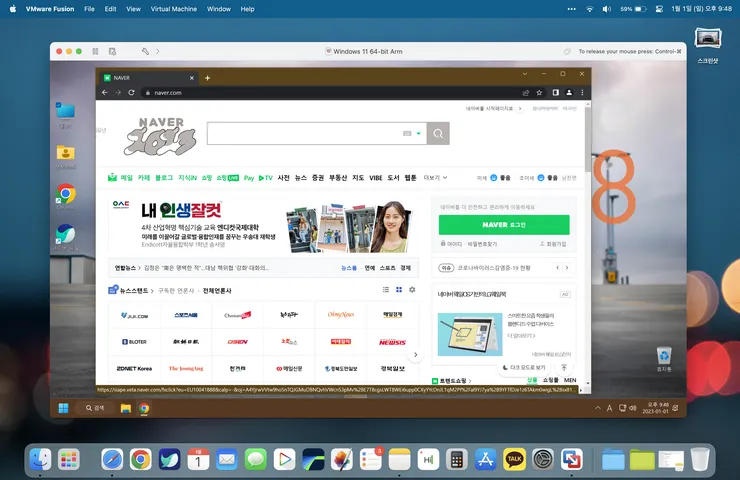740x480 pixels.
Task: Open the VIBE link
Action: click(x=376, y=178)
